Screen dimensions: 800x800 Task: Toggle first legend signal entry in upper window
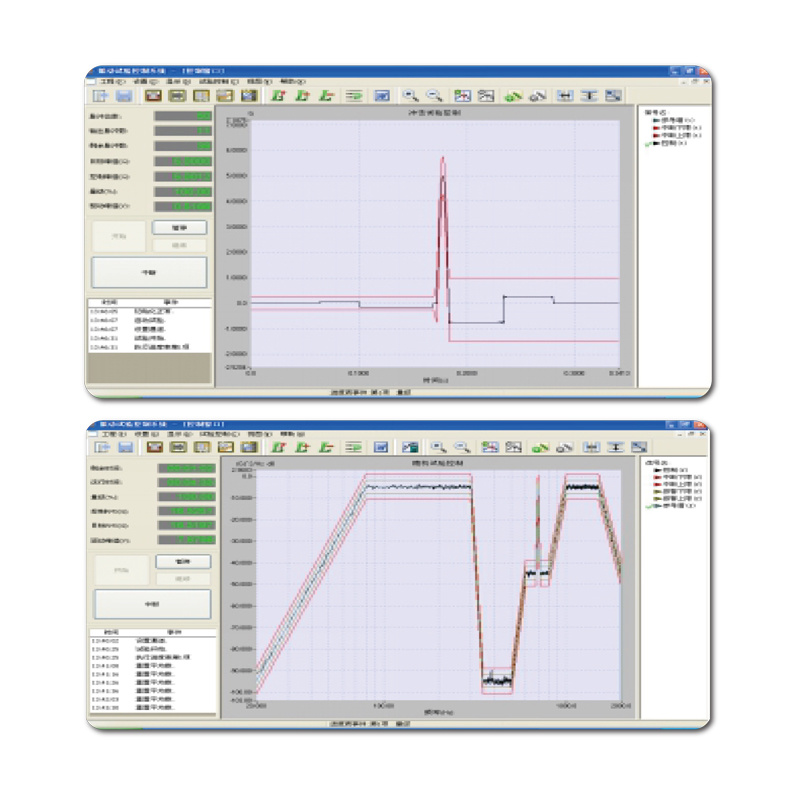click(x=672, y=120)
